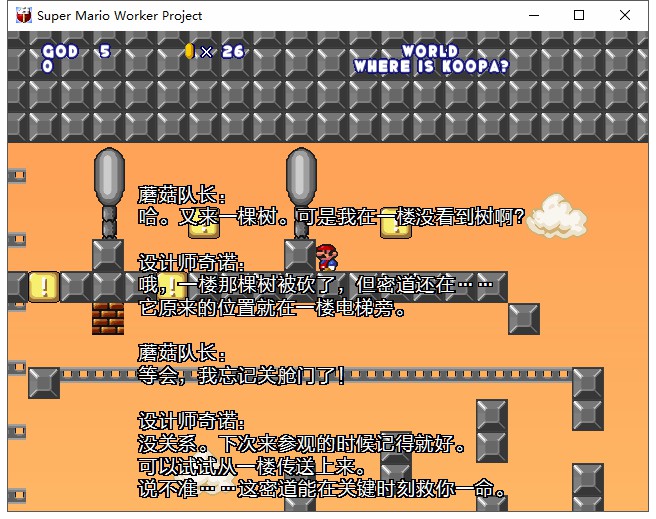The width and height of the screenshot is (656, 519).
Task: Click the line '没关系。下次来参观的时候记得就好。'
Action: tap(301, 444)
